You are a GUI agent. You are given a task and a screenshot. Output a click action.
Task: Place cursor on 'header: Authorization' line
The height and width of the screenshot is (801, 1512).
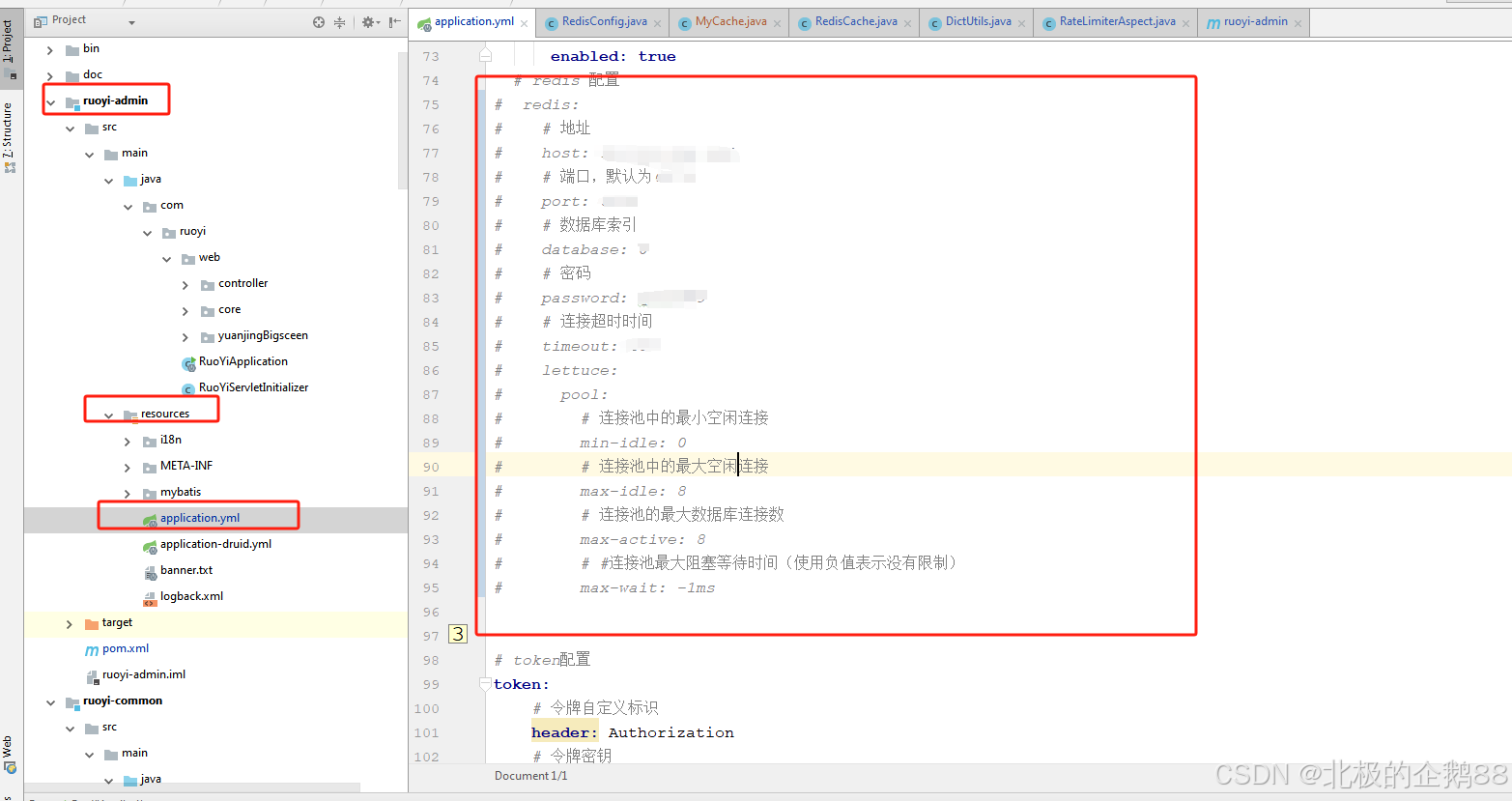[632, 732]
